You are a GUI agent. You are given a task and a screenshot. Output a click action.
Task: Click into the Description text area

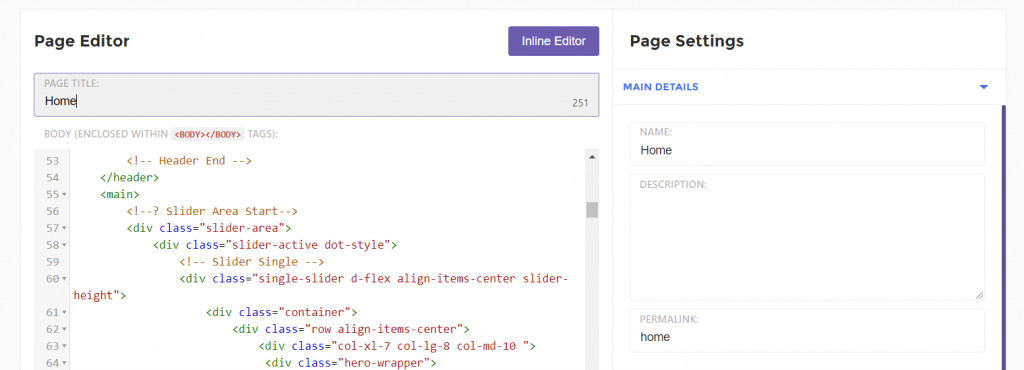click(807, 238)
